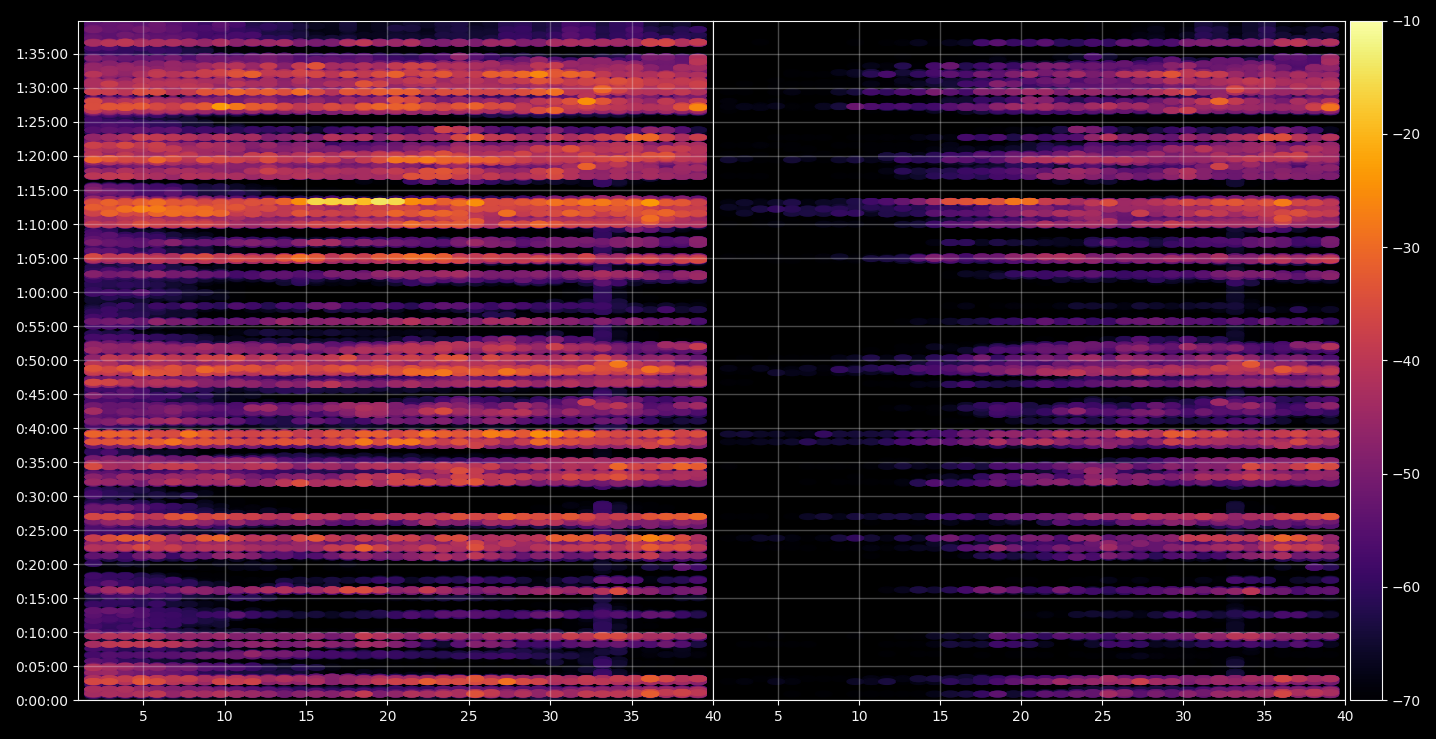Pick the 1:30:00 time axis label
Screen dimensions: 1436x739
pyautogui.click(x=42, y=88)
